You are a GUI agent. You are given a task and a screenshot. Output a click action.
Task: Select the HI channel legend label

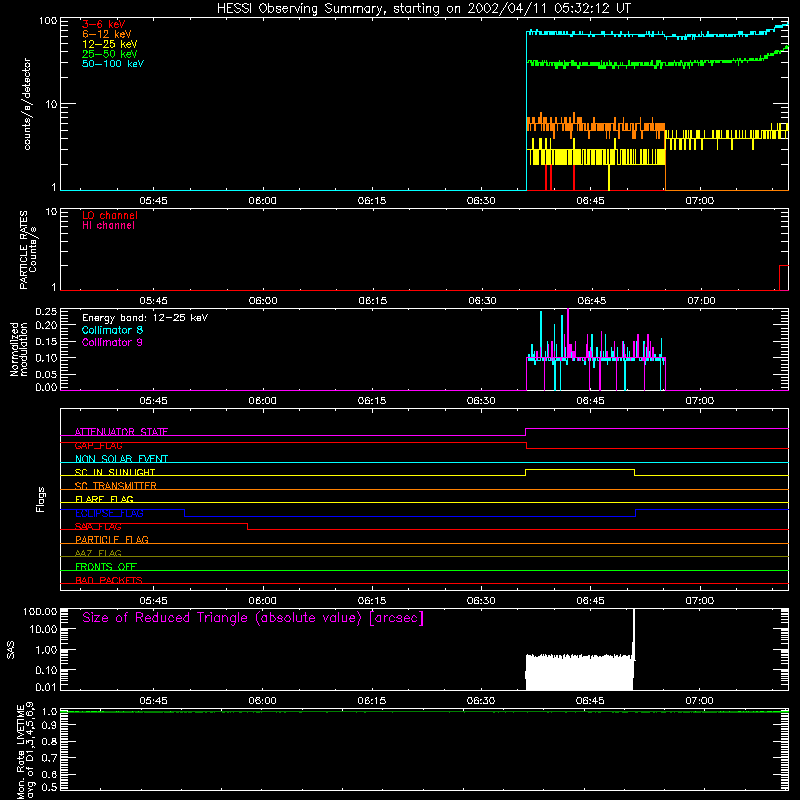(108, 225)
